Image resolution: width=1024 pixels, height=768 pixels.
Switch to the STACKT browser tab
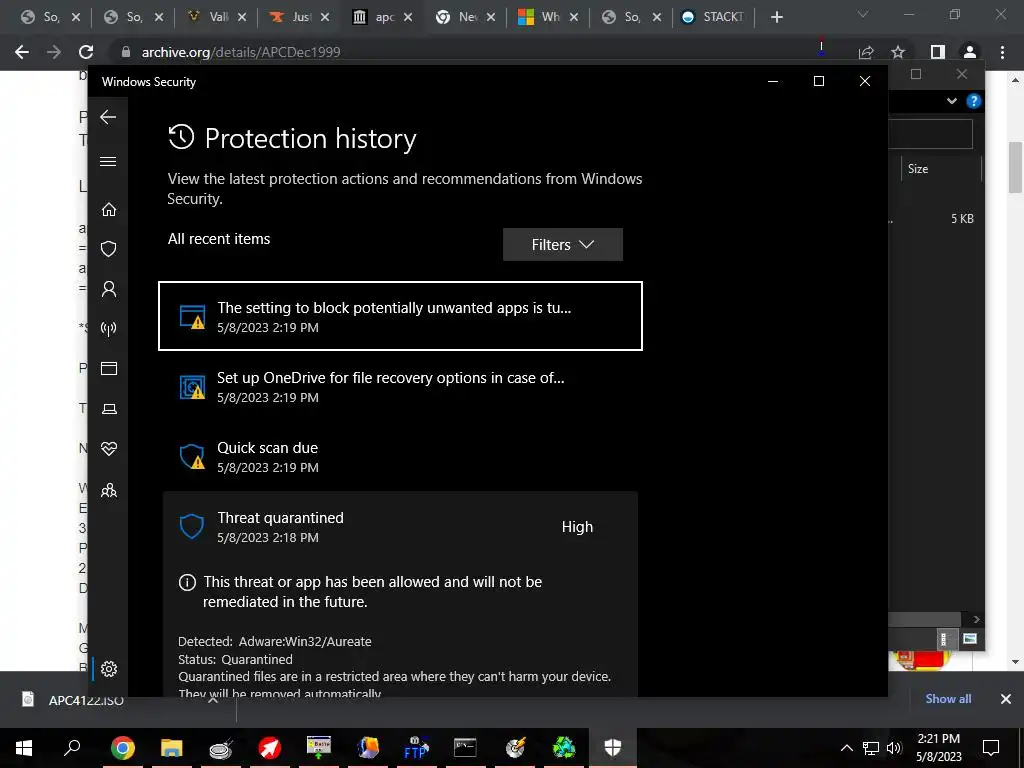(713, 17)
